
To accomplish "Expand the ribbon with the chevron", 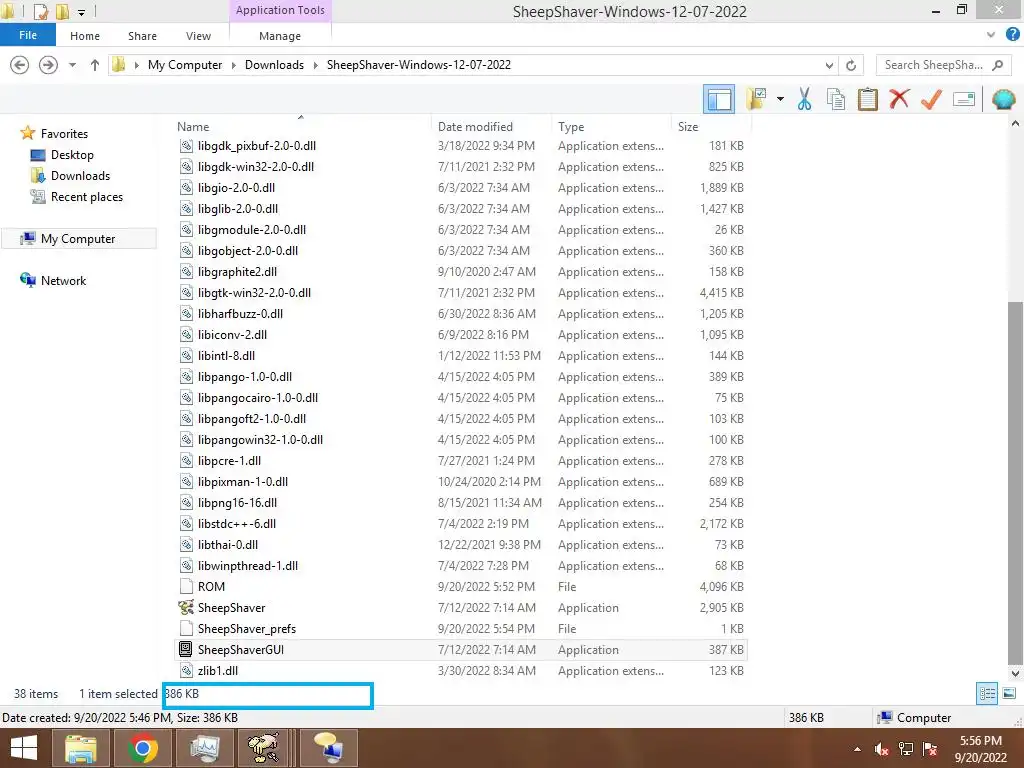I will click(x=991, y=35).
